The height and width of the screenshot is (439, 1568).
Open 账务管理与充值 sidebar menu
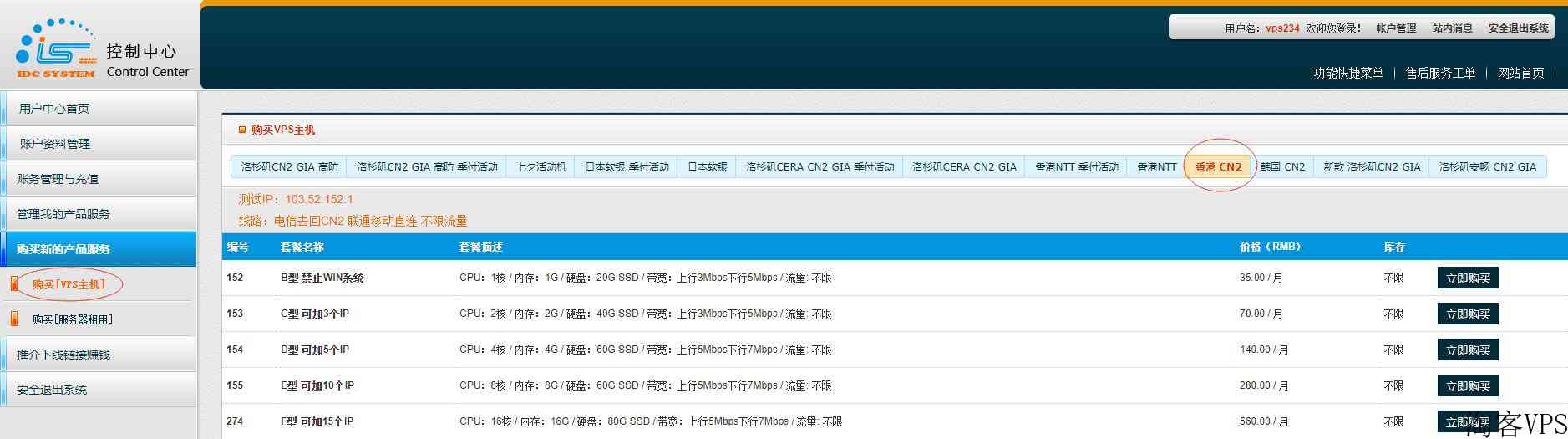[x=99, y=179]
